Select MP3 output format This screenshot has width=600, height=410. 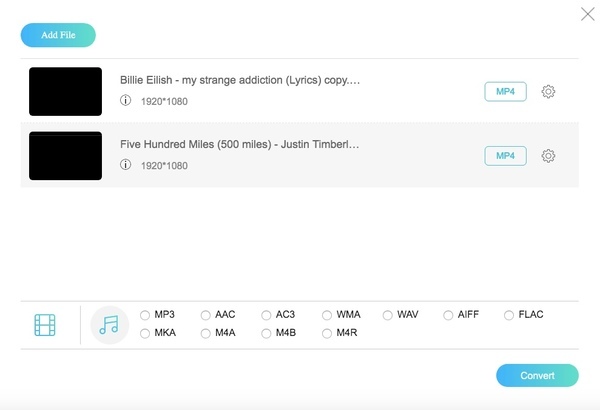coord(146,315)
